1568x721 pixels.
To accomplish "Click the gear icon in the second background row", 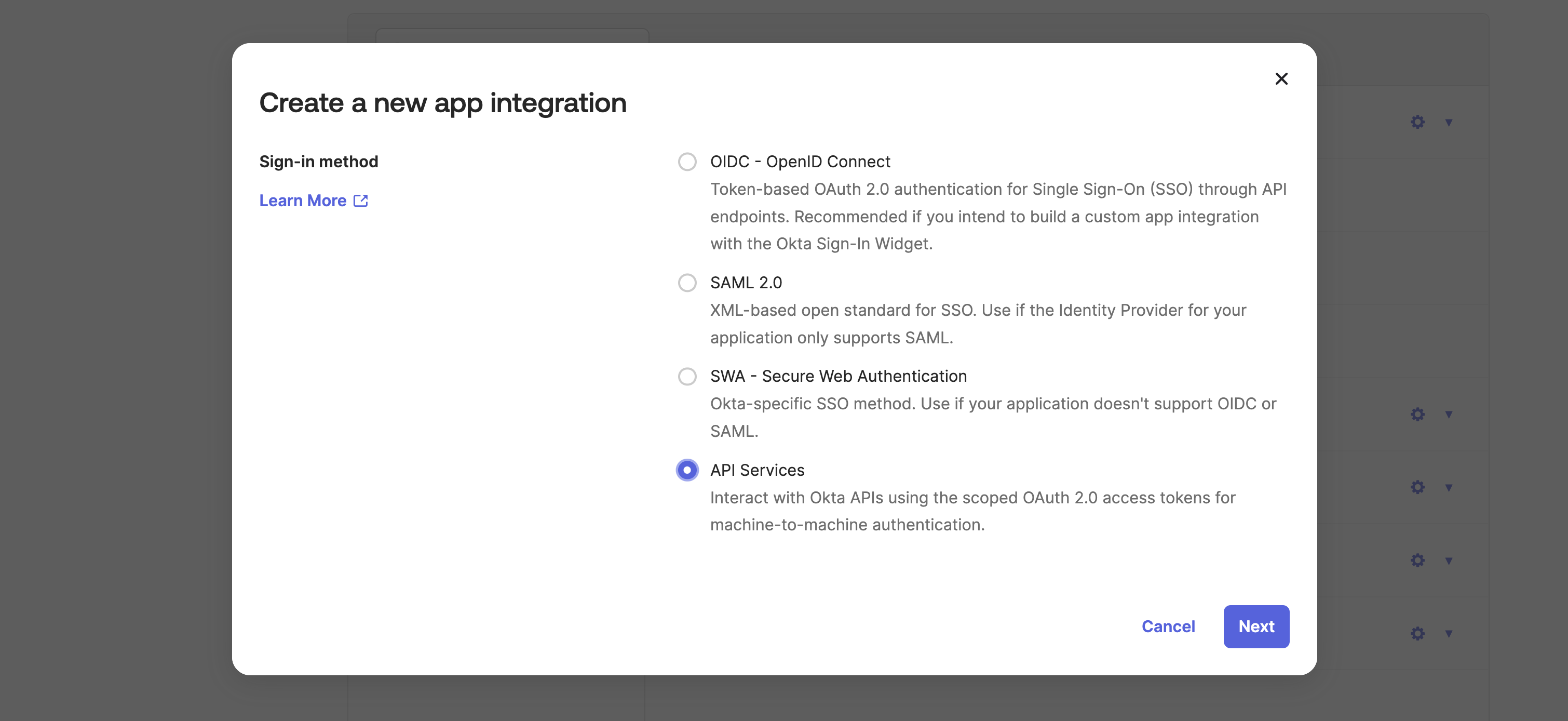I will (1417, 414).
